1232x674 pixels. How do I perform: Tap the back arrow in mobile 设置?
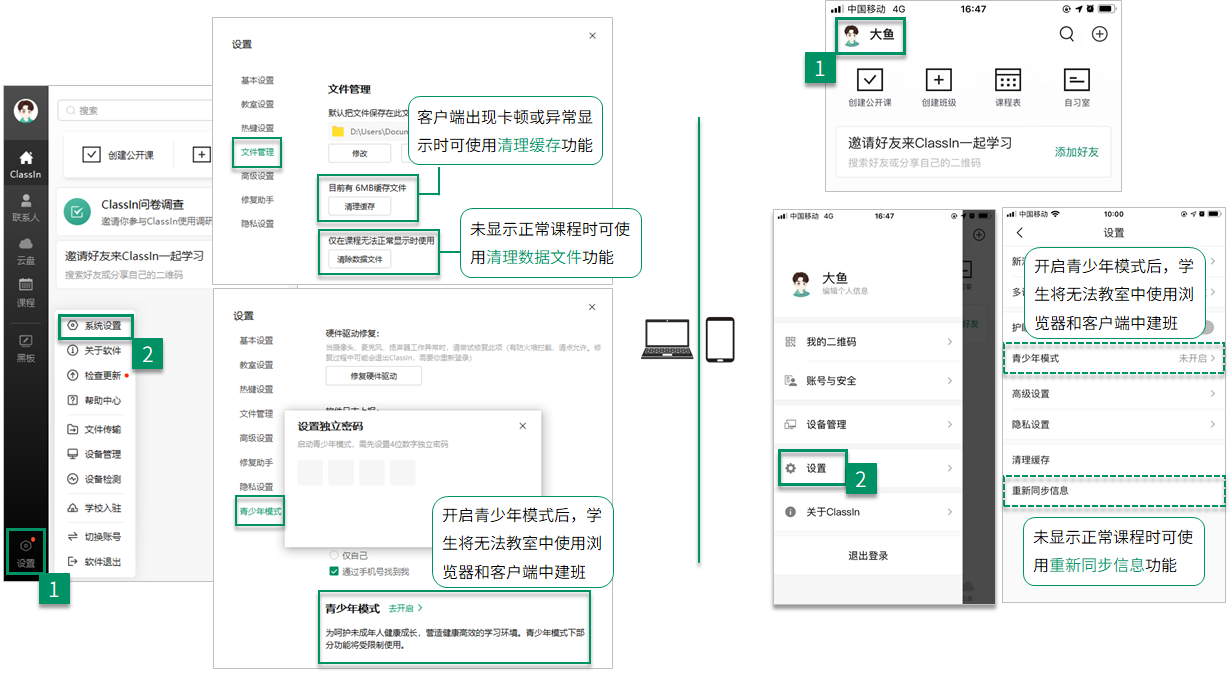(x=1019, y=233)
